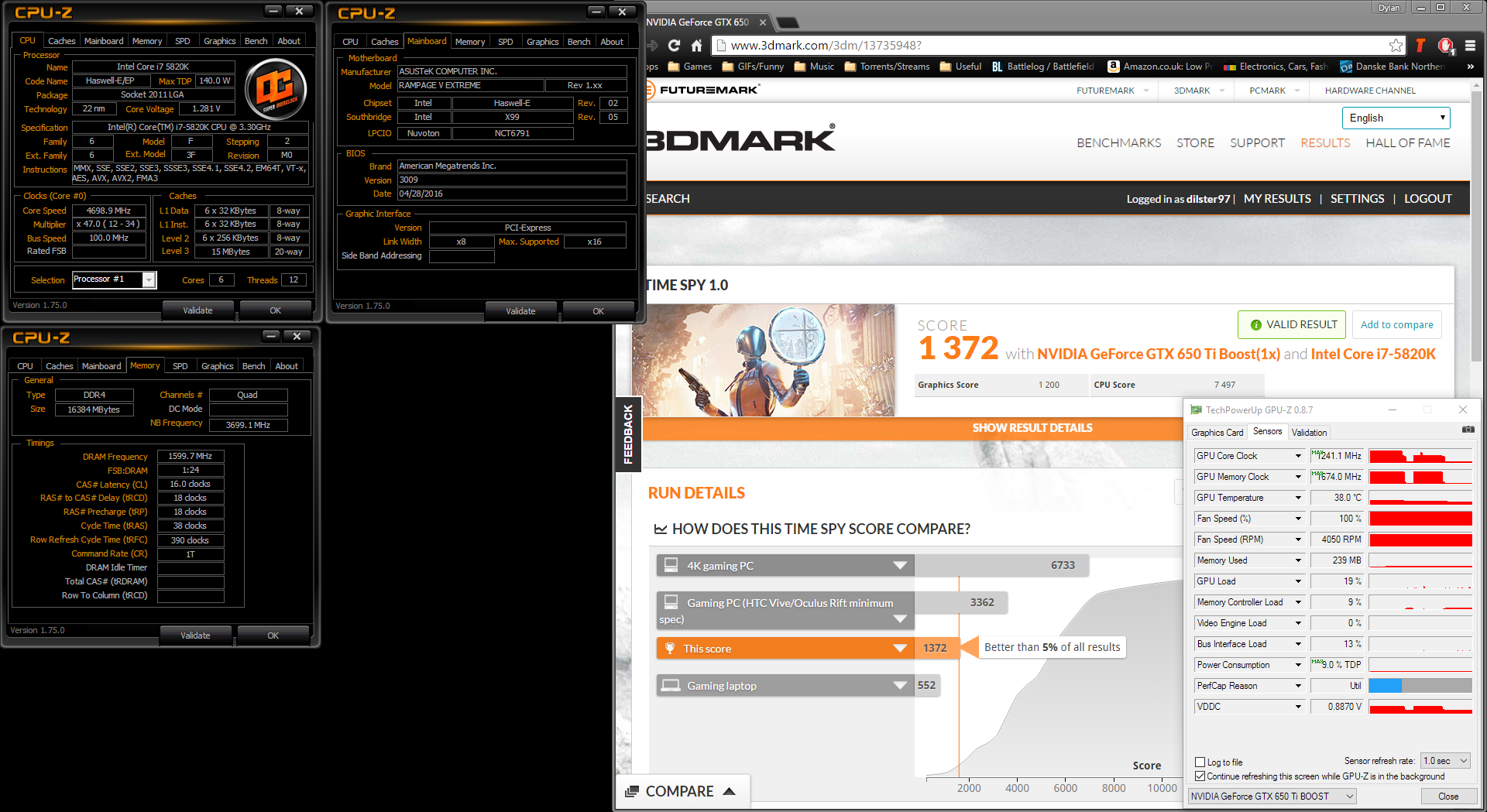Viewport: 1487px width, 812px height.
Task: Open Fan Speed (RPM) sensor dropdown
Action: pos(1298,540)
